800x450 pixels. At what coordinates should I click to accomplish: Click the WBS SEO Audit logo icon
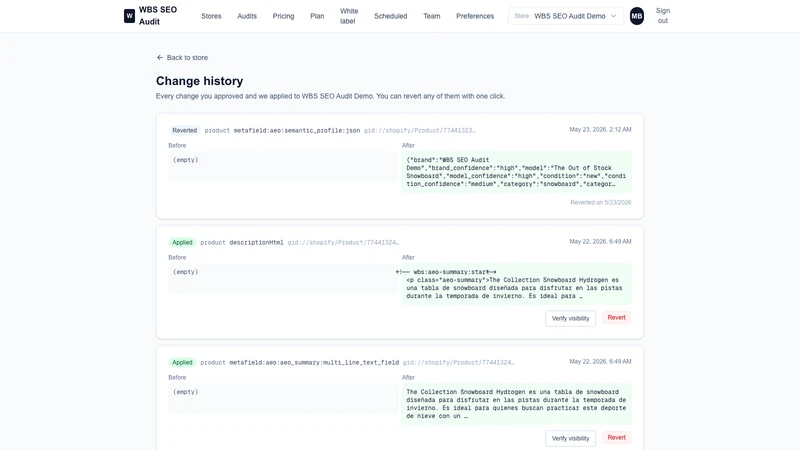[x=130, y=16]
